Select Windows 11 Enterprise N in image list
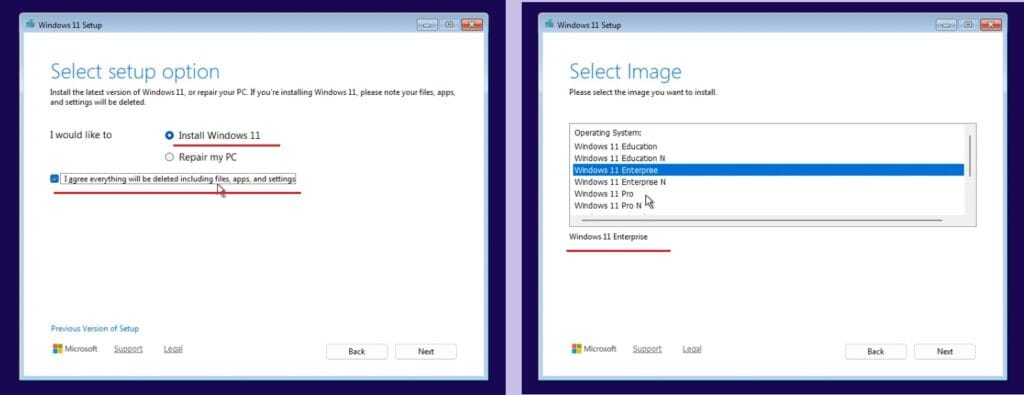Viewport: 1024px width, 395px height. point(768,182)
